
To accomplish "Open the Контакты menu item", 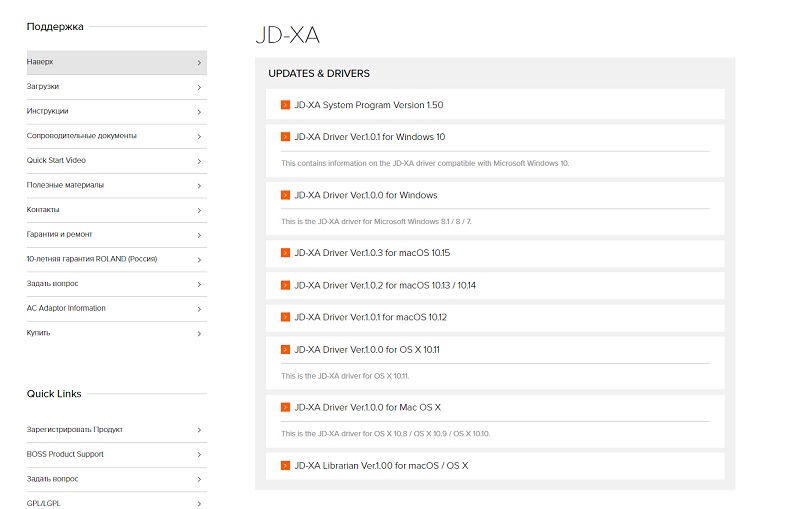I will (117, 210).
